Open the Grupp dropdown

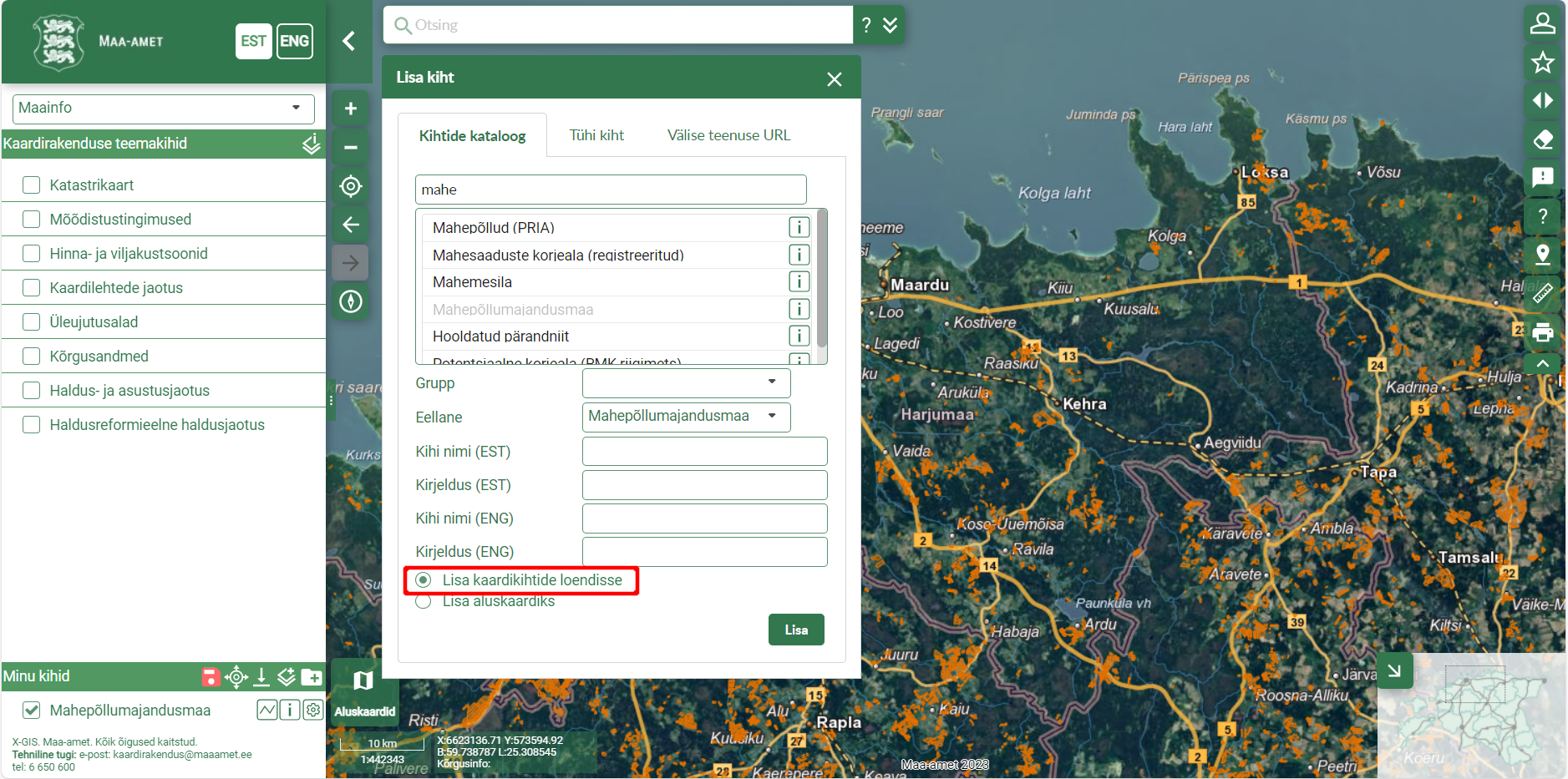tap(686, 383)
